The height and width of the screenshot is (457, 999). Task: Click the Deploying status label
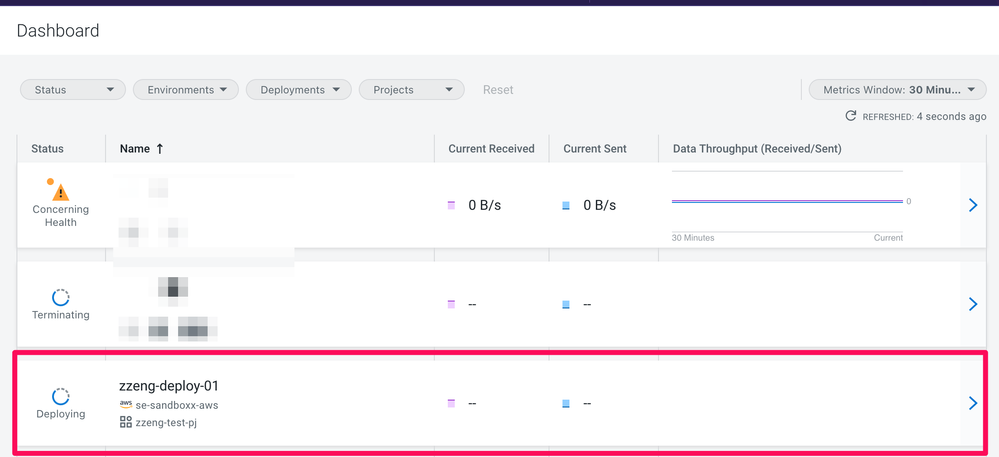(61, 414)
